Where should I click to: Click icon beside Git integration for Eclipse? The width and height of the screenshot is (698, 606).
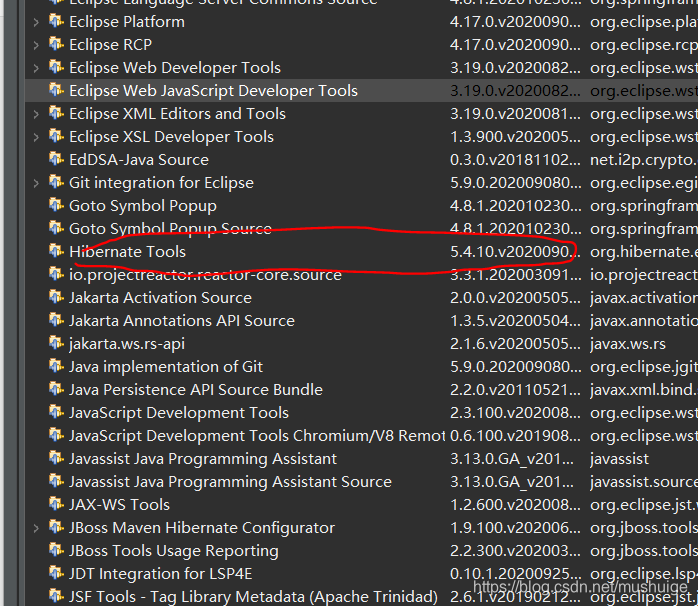[x=56, y=182]
